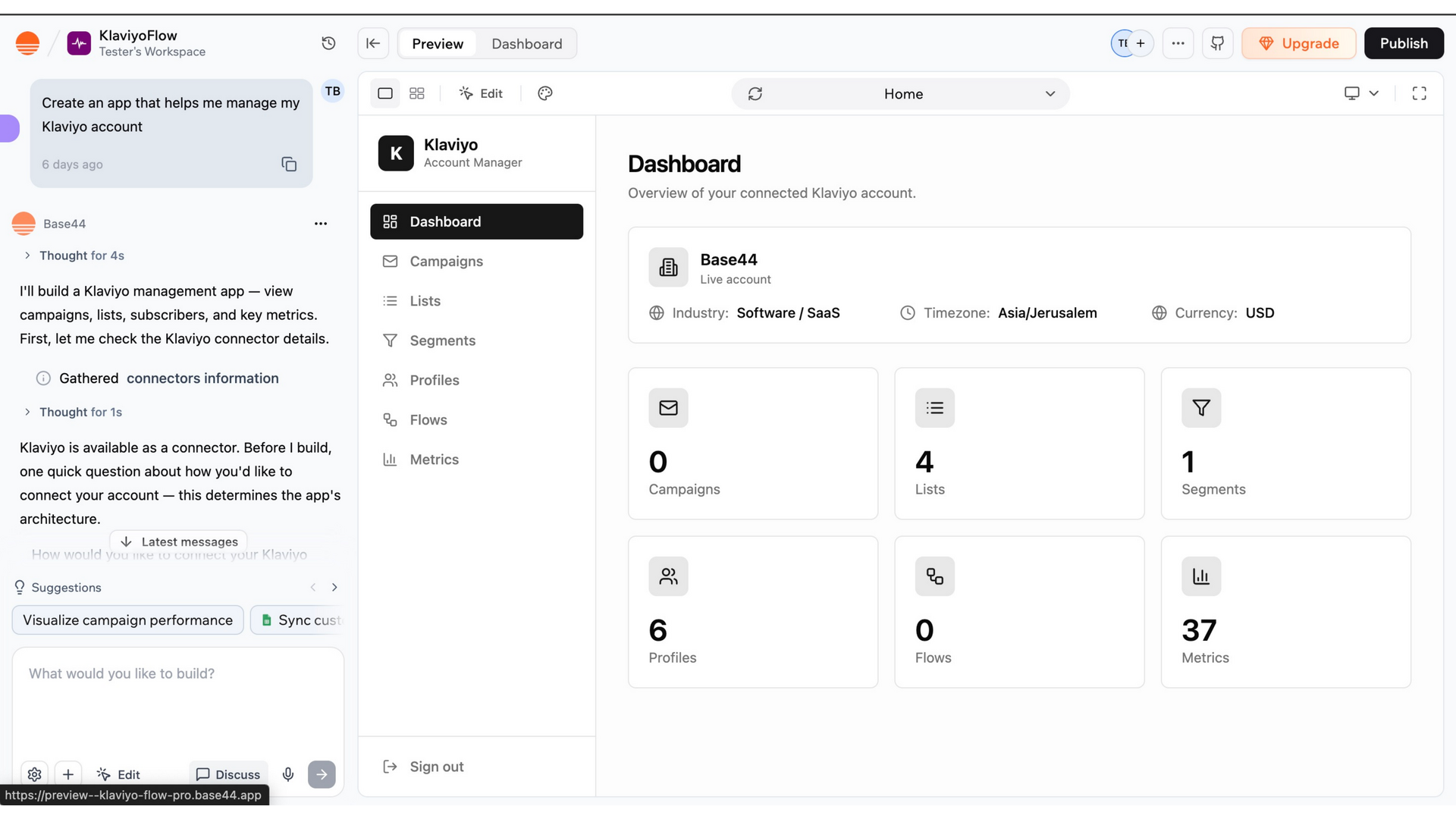1456x819 pixels.
Task: Switch to single page view icon
Action: [x=385, y=93]
